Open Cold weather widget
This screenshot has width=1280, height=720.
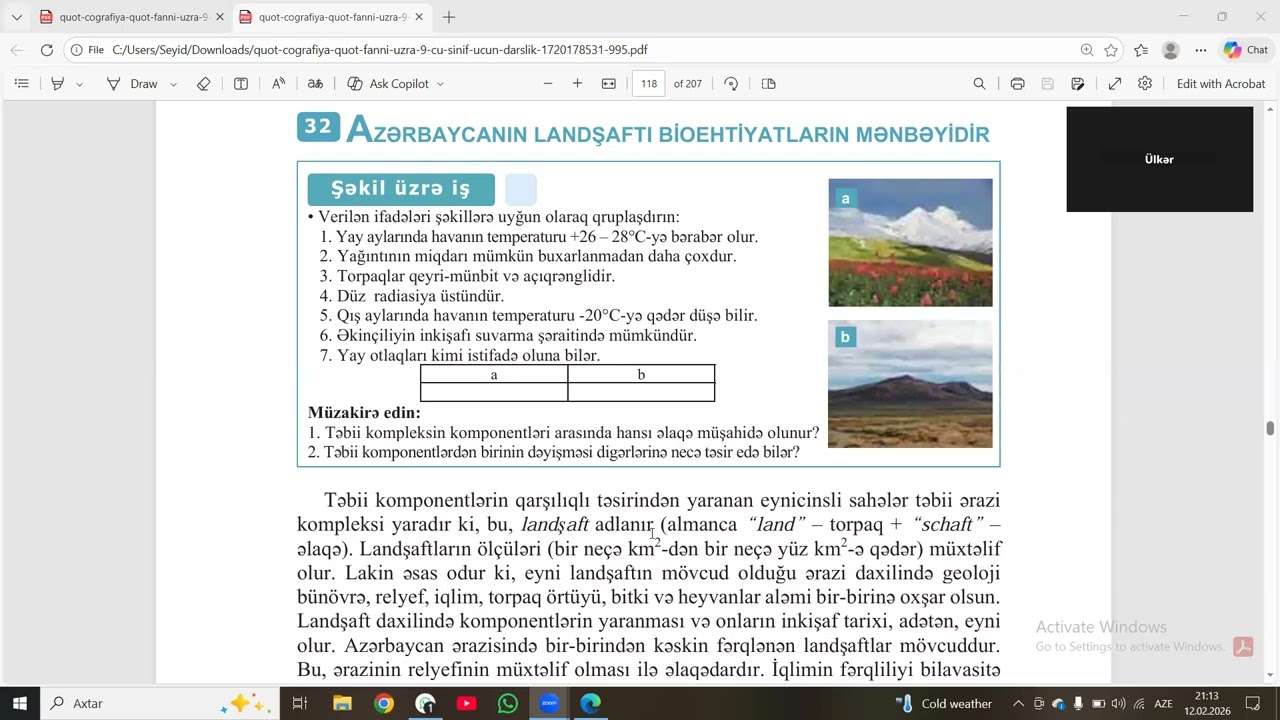pos(944,703)
